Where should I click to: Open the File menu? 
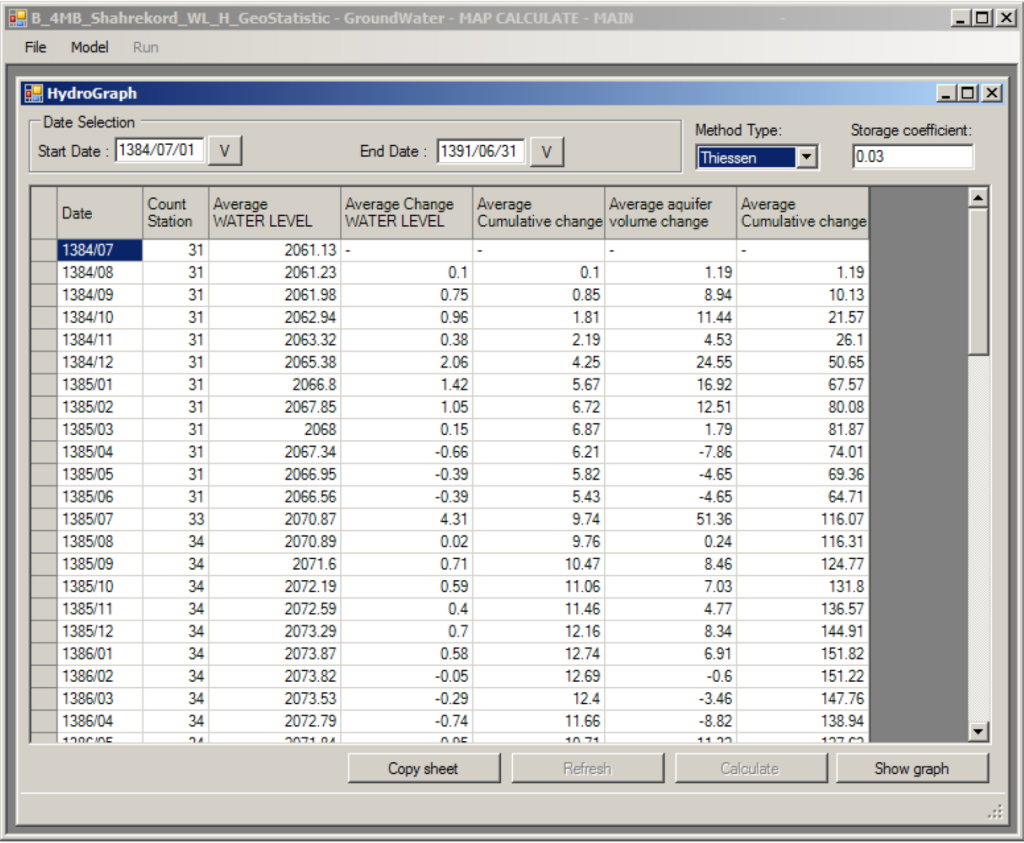tap(35, 47)
